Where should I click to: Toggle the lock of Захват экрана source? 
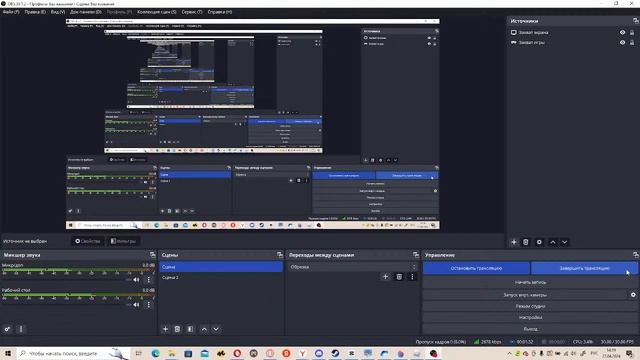point(632,32)
